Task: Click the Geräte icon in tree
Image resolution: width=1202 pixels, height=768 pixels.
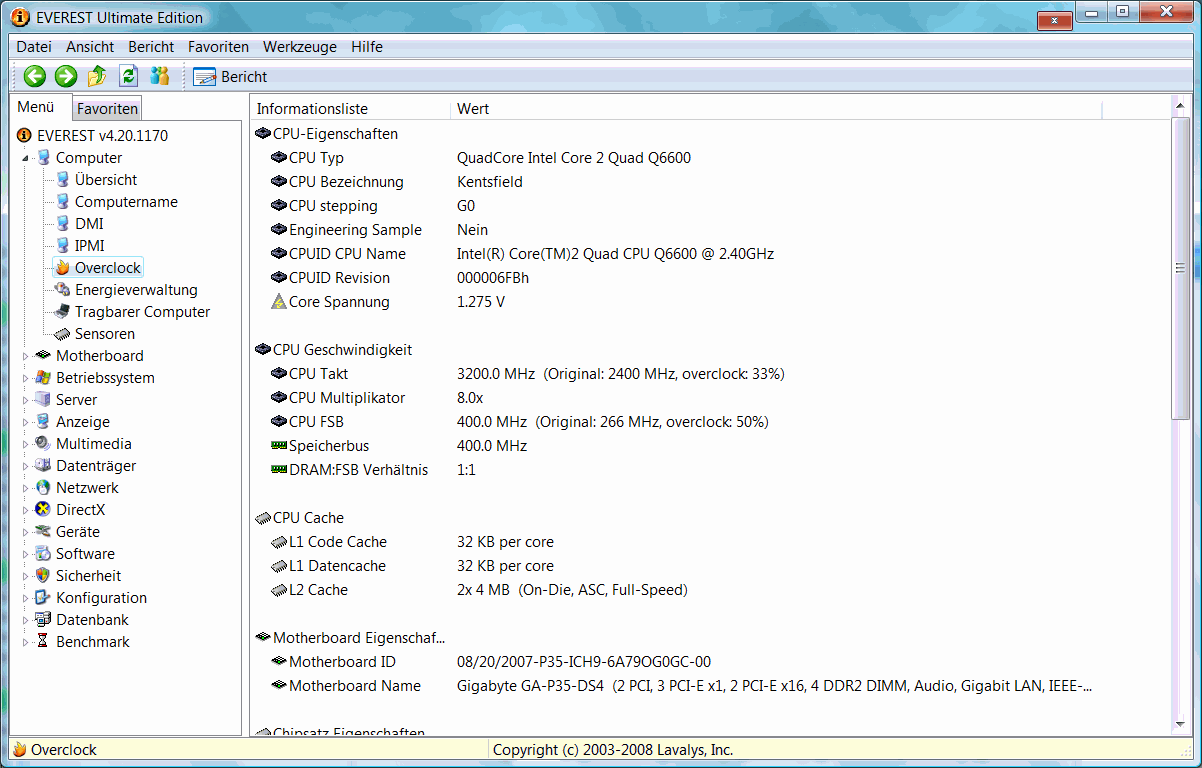Action: pos(43,531)
